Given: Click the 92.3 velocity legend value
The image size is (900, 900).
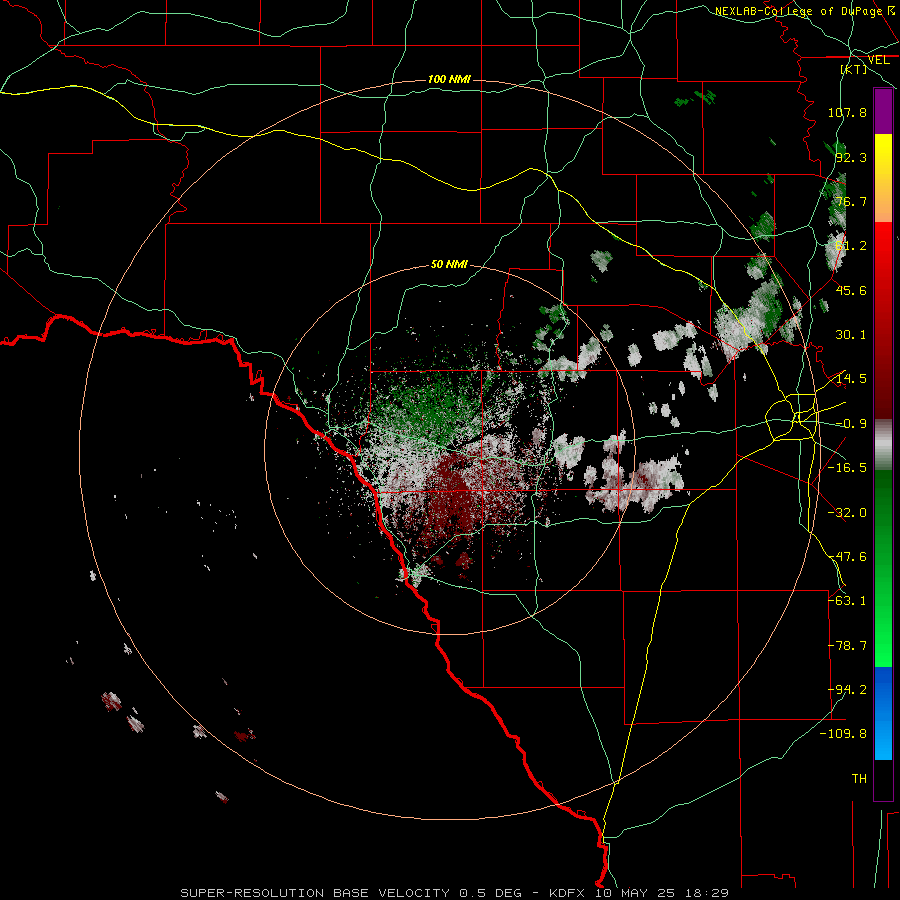Looking at the screenshot, I should 851,157.
